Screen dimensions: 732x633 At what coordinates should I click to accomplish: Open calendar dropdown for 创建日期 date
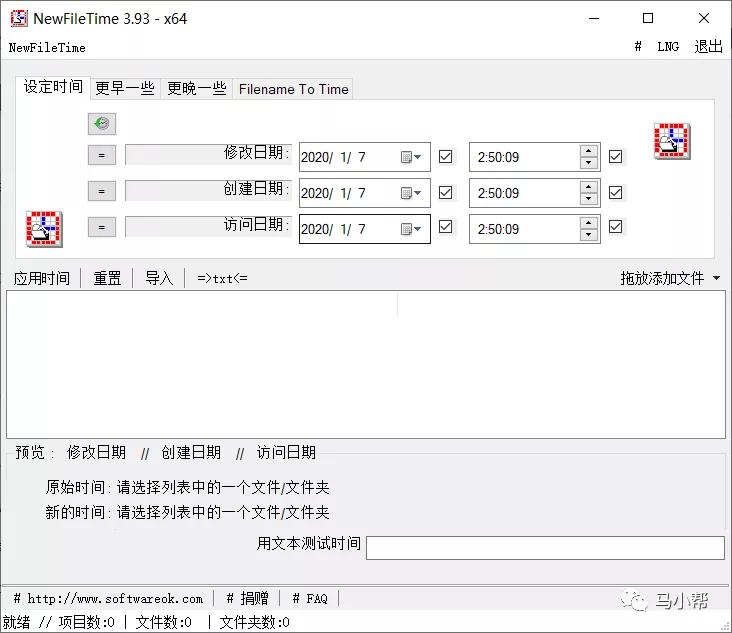tap(411, 193)
